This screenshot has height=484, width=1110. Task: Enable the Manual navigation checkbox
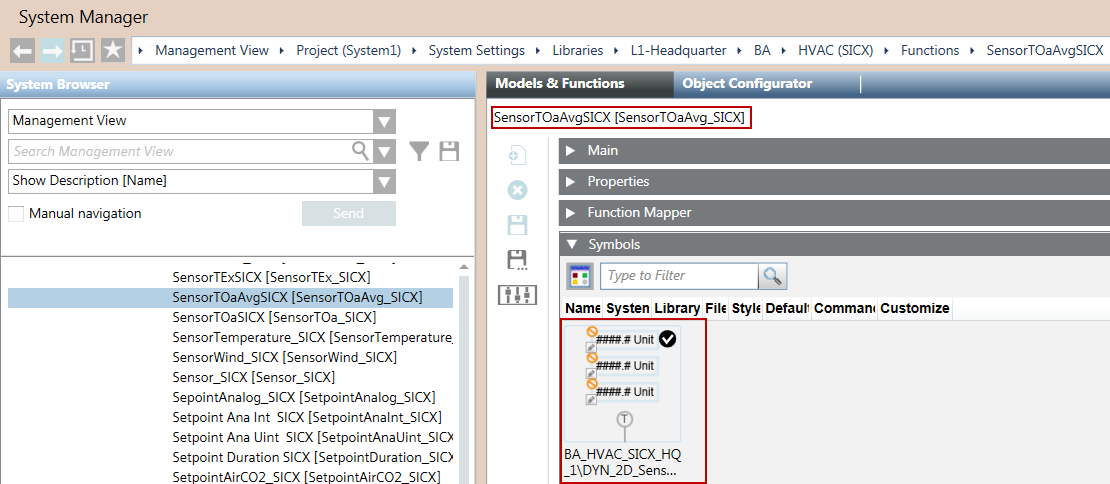16,214
